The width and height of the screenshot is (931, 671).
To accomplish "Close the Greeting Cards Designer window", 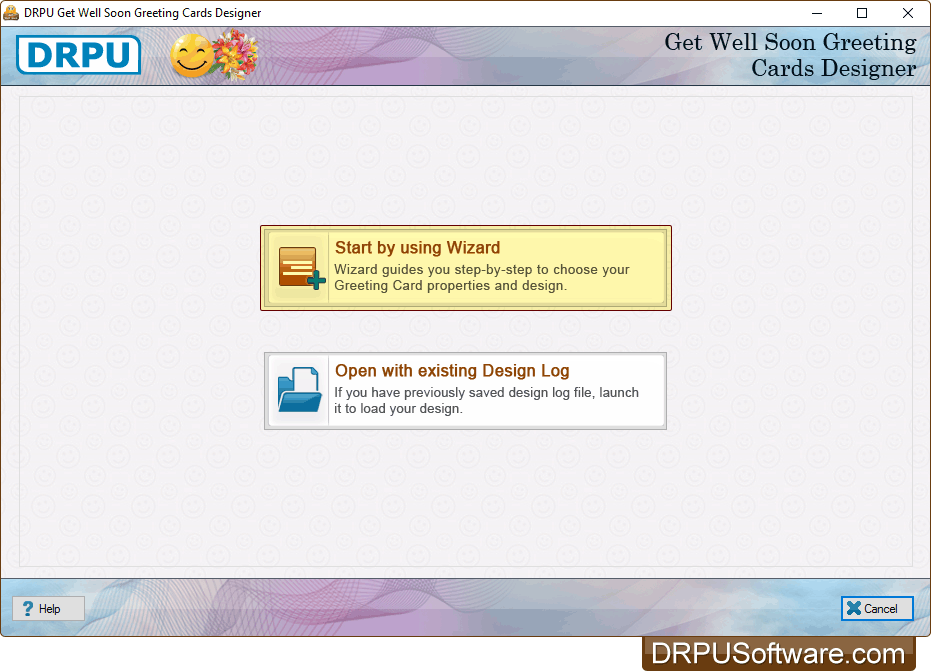I will (908, 13).
